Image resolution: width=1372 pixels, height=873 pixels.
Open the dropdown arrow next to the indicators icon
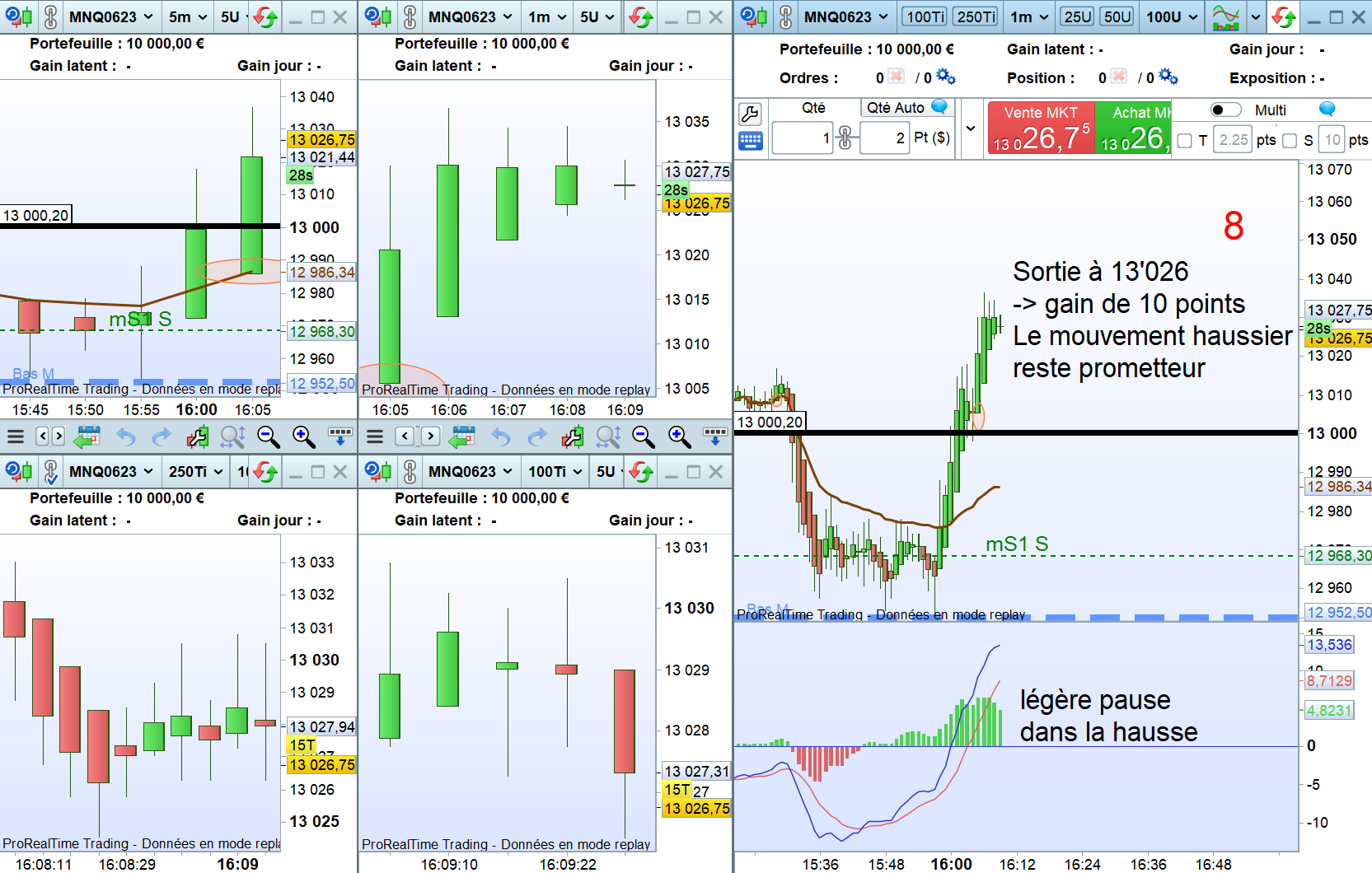[1255, 16]
